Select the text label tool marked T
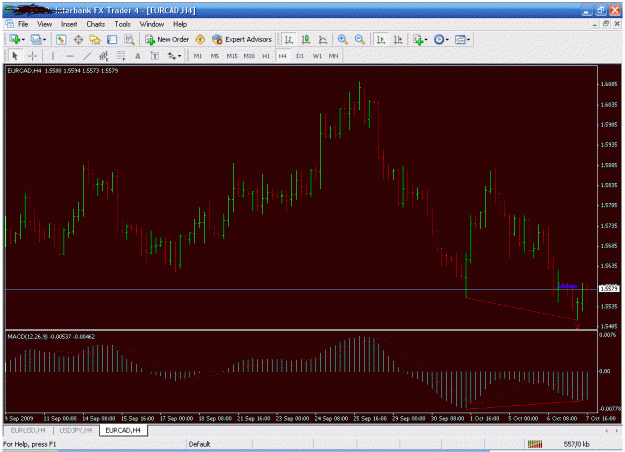 (155, 56)
